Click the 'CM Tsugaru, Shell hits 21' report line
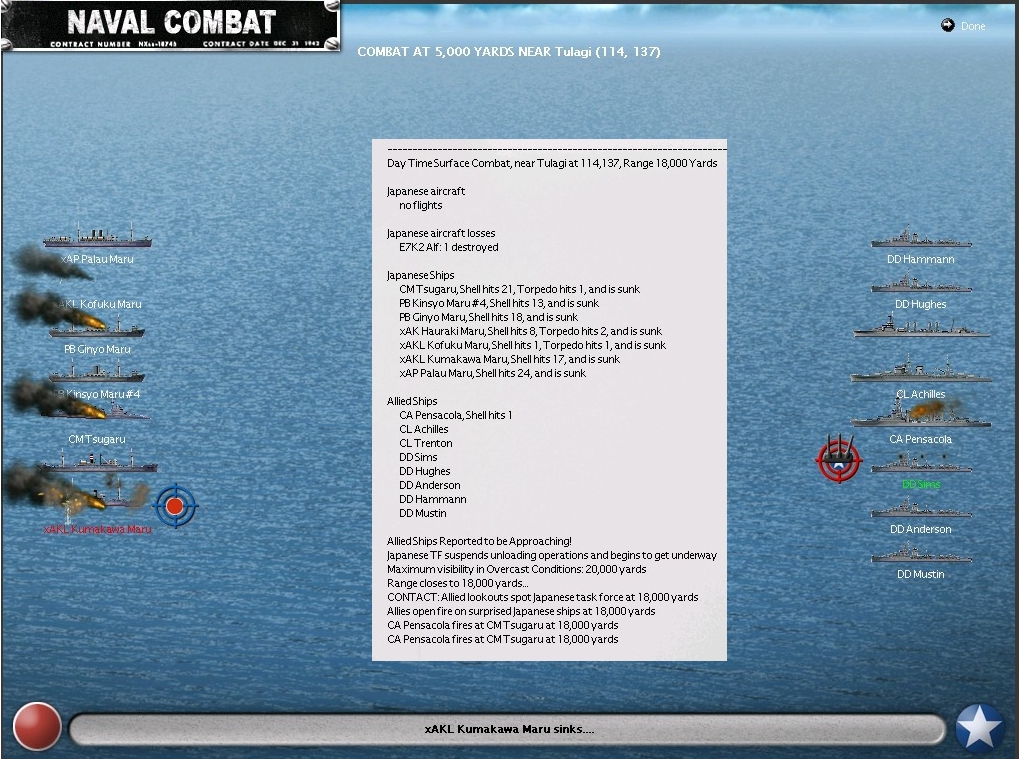The width and height of the screenshot is (1019, 759). pyautogui.click(x=520, y=289)
